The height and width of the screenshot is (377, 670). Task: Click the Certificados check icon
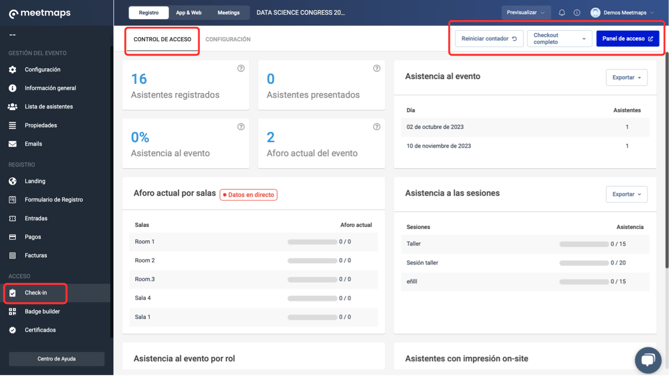12,330
